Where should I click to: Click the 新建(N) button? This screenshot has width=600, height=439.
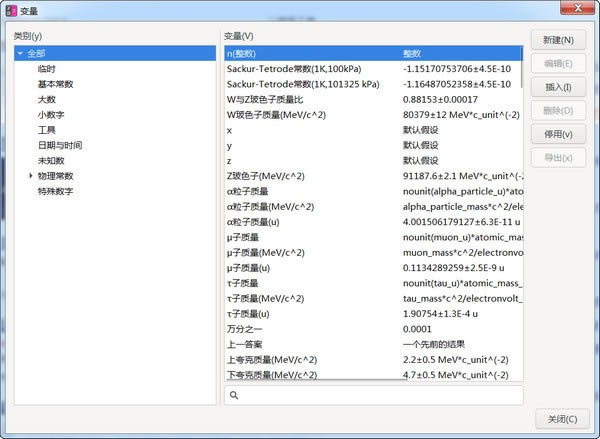point(558,40)
